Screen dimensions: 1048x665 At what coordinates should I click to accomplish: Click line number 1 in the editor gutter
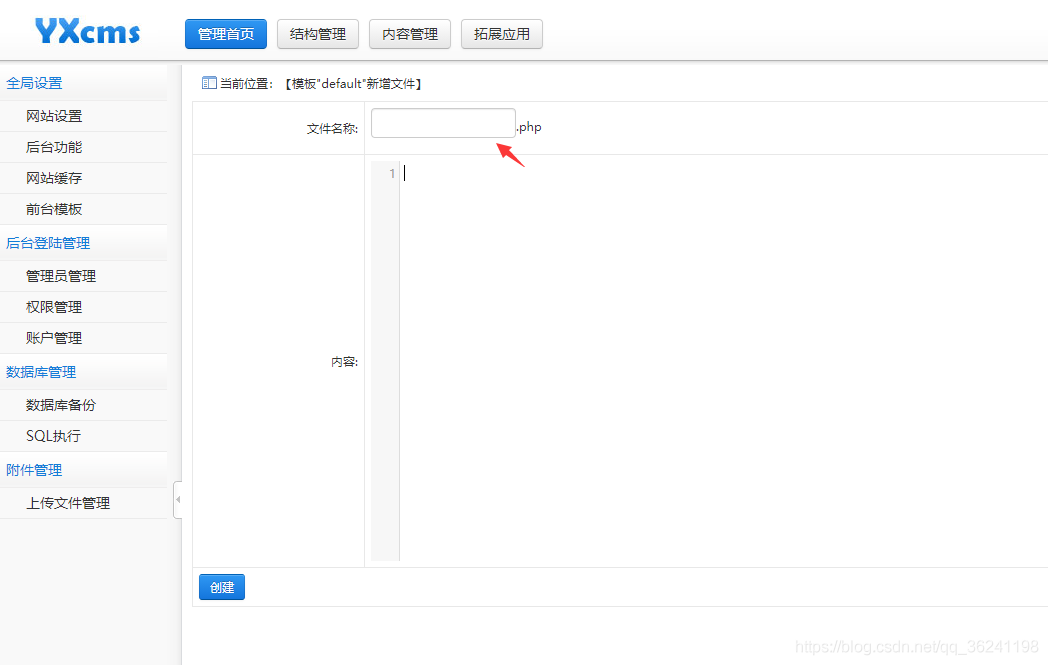tap(392, 174)
